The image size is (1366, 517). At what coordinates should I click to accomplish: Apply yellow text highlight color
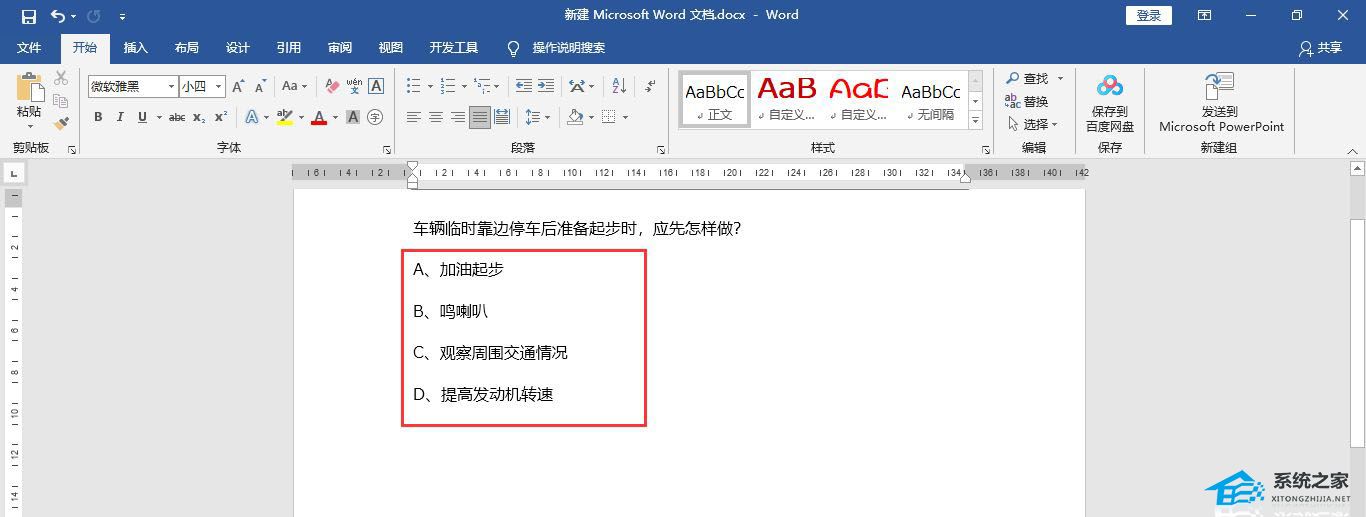point(284,117)
